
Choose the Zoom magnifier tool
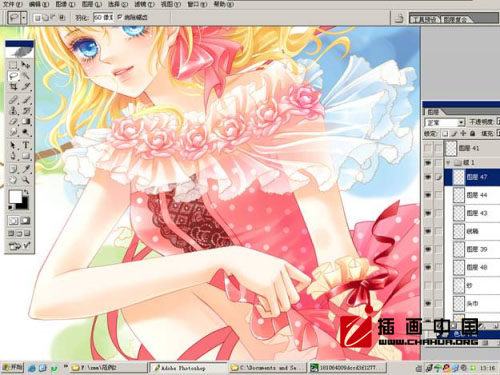tap(26, 180)
